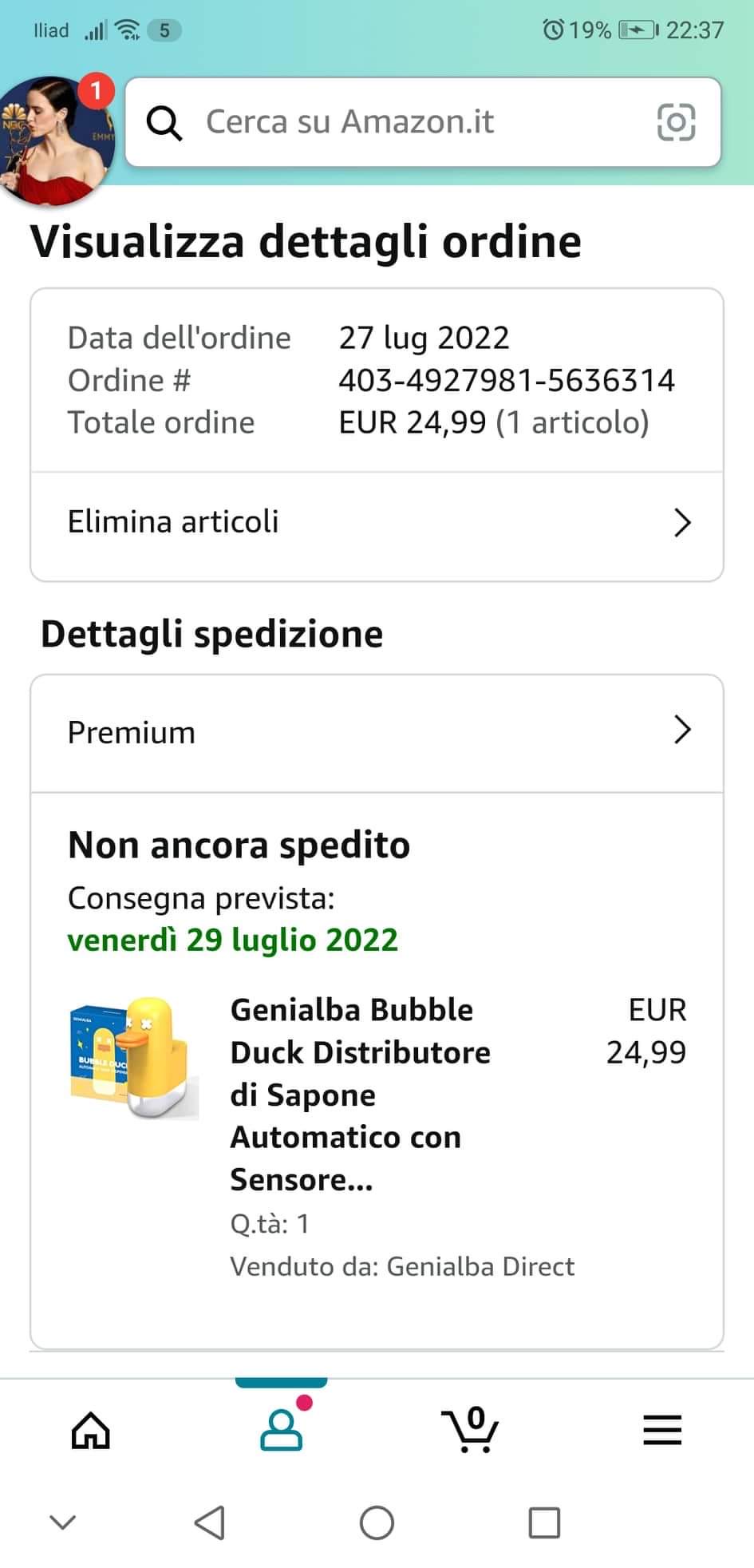
Task: Open Android recent apps square
Action: click(544, 1522)
